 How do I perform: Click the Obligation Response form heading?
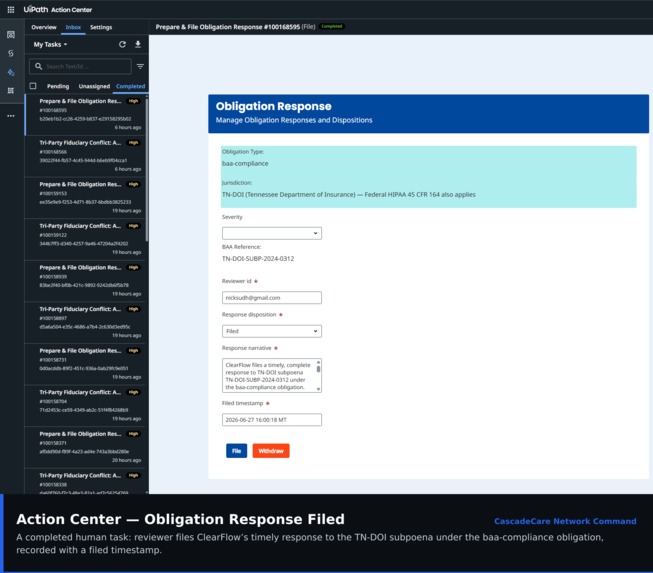[x=274, y=107]
